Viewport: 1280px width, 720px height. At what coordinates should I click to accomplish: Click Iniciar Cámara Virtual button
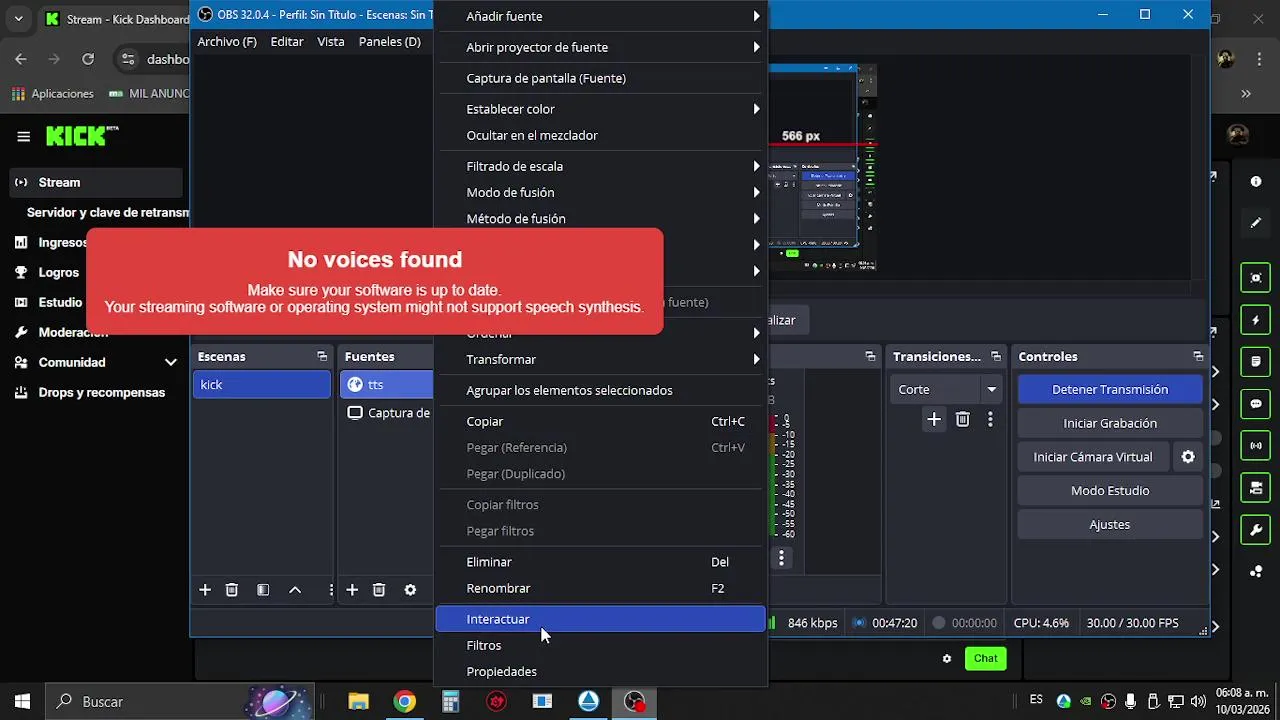pyautogui.click(x=1093, y=457)
